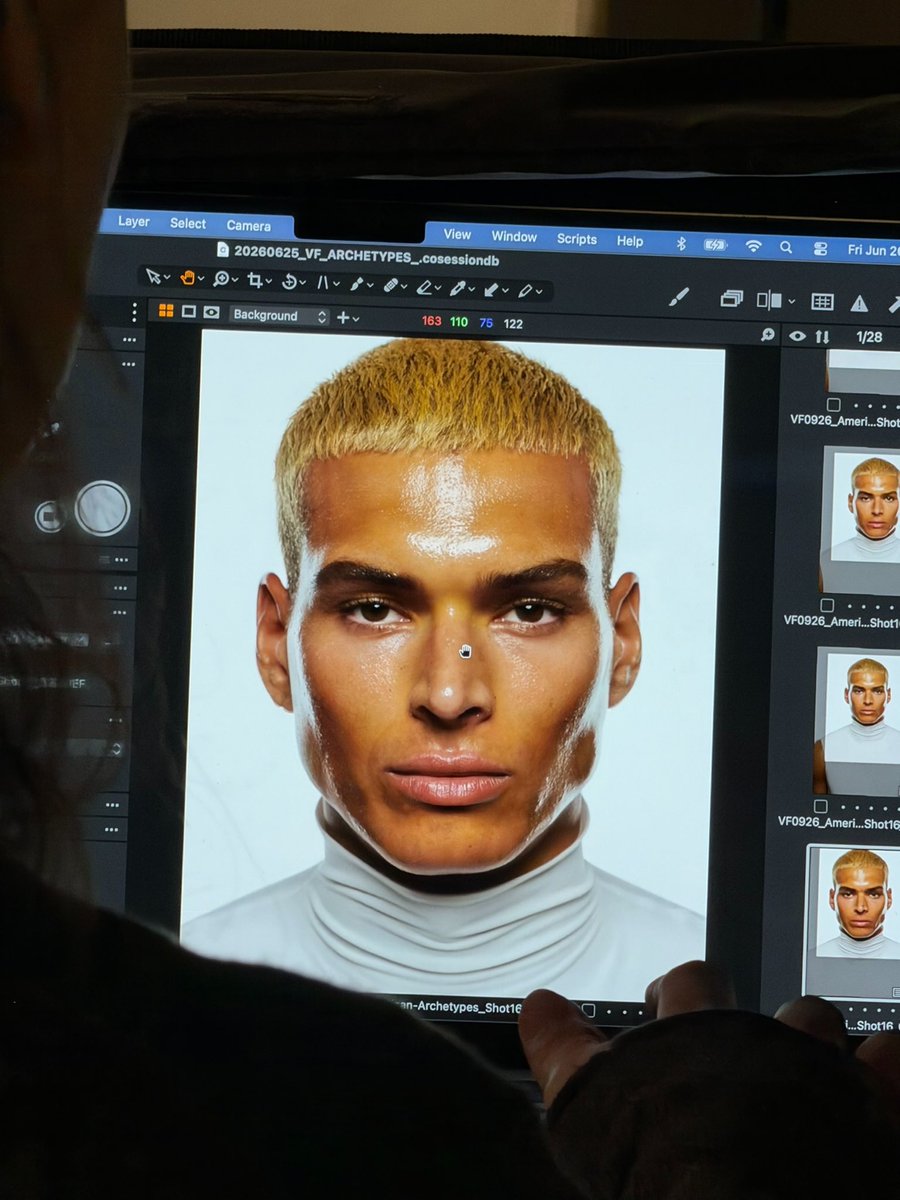Open the View menu
Viewport: 900px width, 1200px height.
tap(457, 235)
